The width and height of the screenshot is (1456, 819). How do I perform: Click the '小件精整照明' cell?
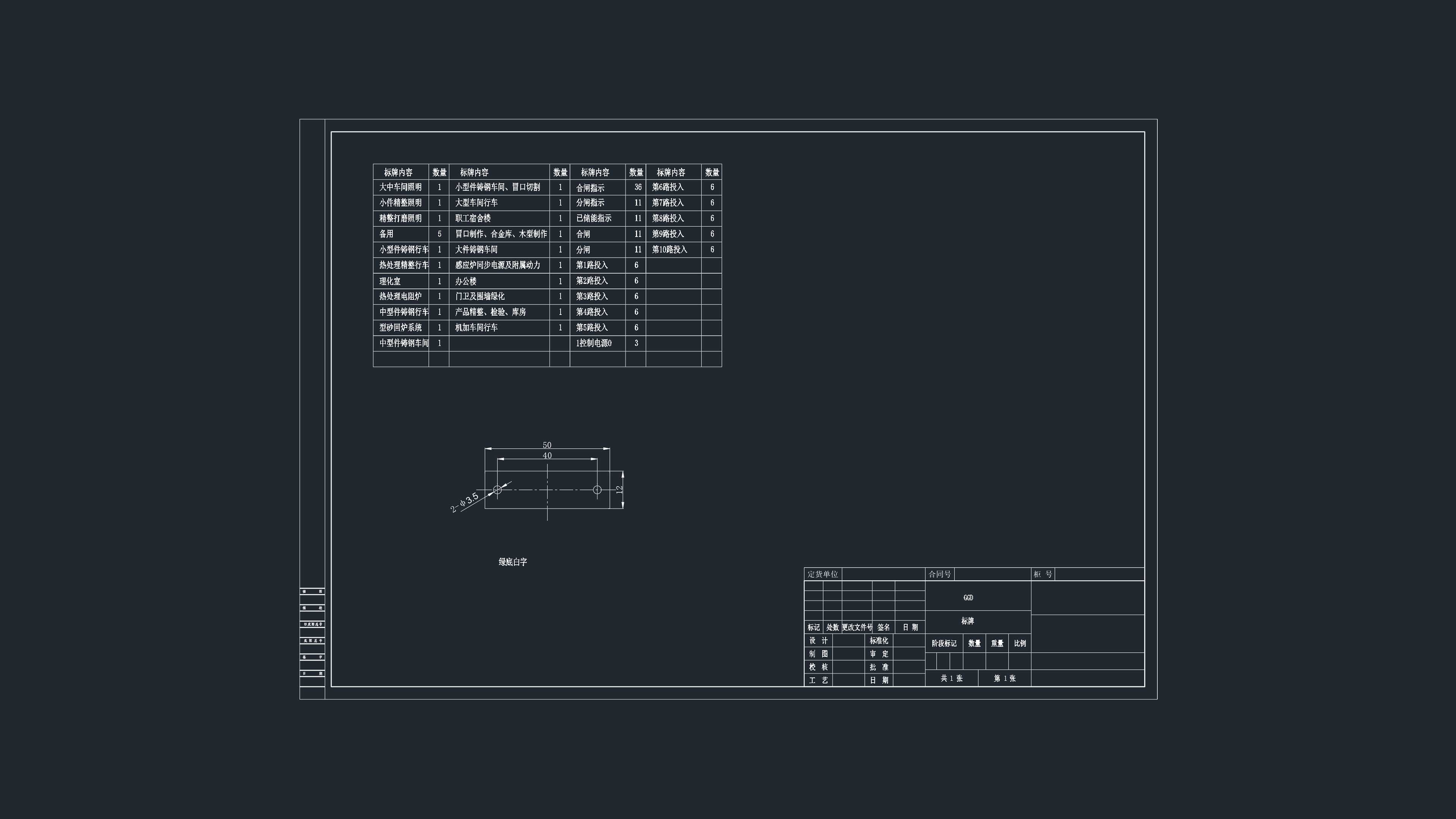tap(400, 202)
